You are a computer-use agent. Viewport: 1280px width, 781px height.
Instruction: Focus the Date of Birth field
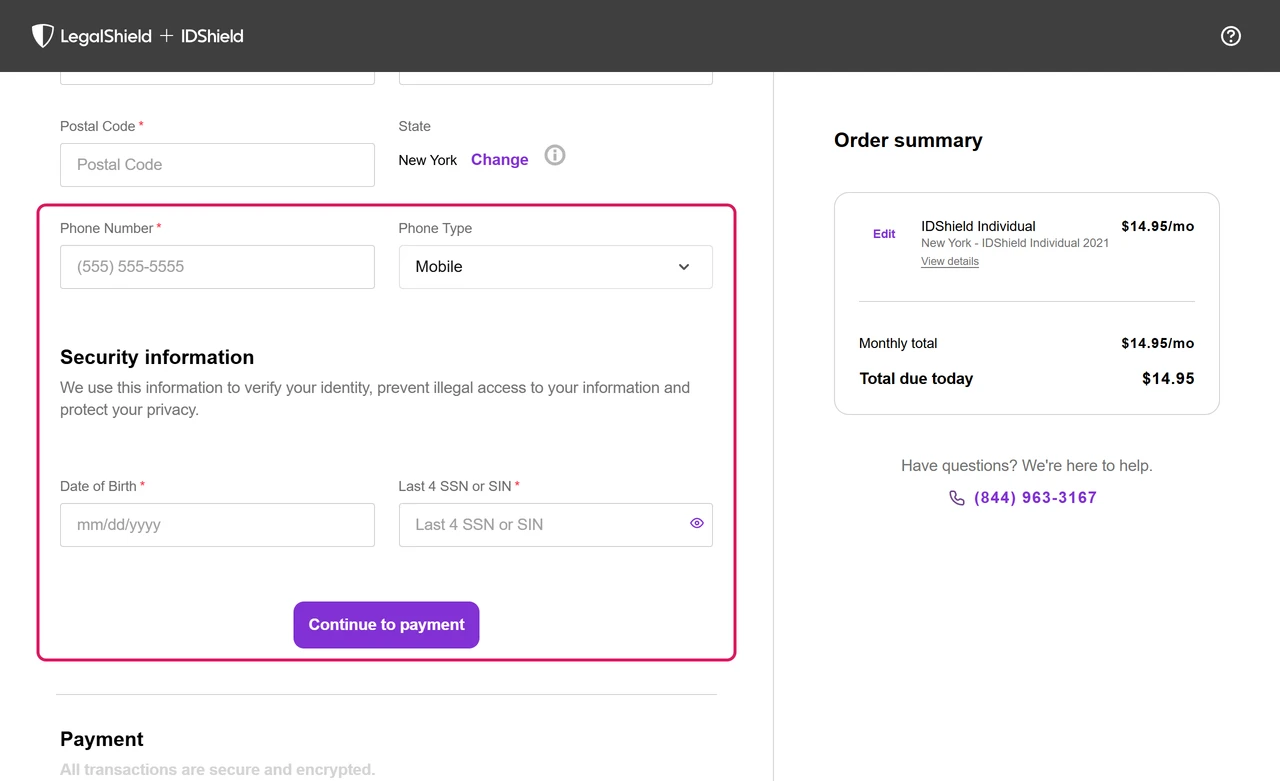[x=217, y=525]
